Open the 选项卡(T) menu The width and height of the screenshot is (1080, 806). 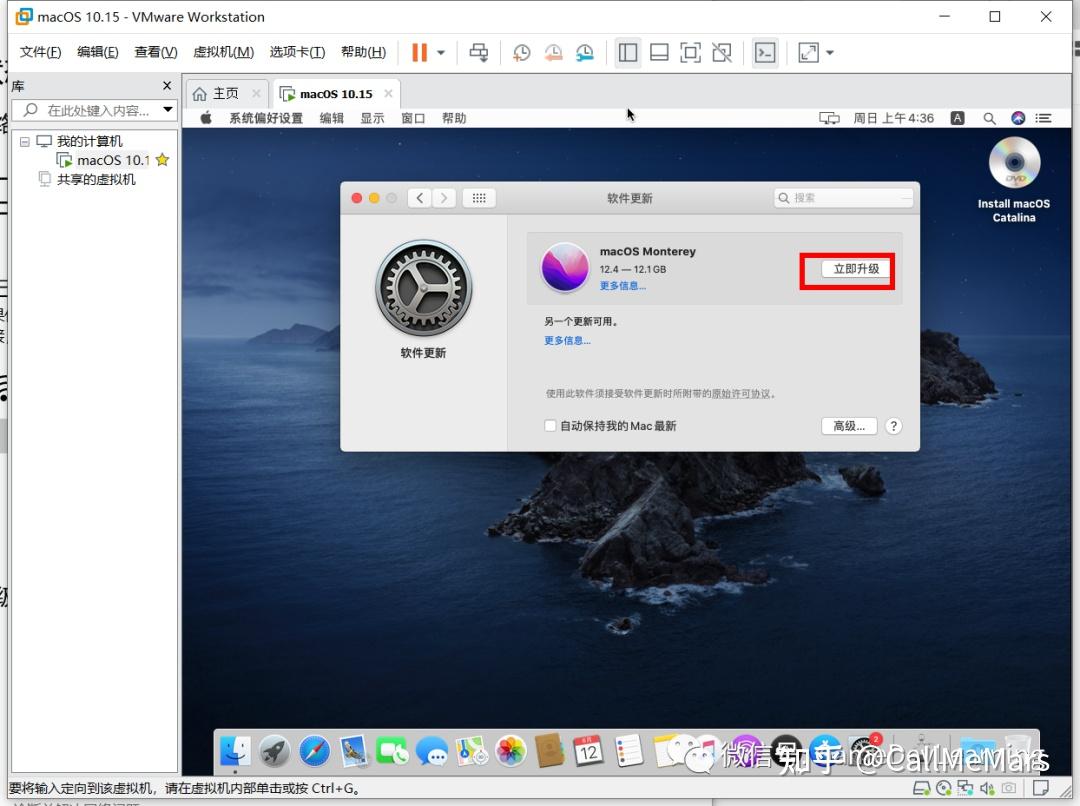pyautogui.click(x=297, y=52)
